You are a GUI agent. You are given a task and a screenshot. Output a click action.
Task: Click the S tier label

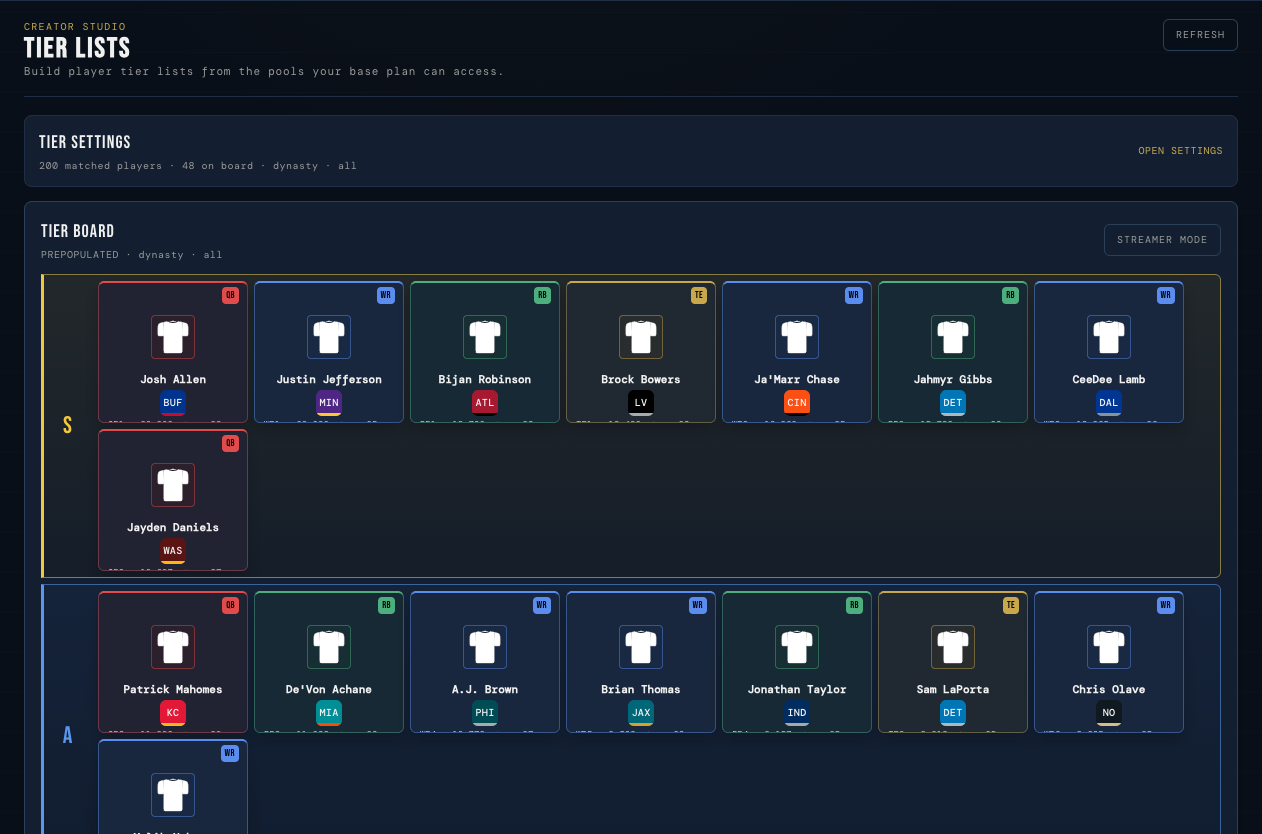(x=67, y=425)
